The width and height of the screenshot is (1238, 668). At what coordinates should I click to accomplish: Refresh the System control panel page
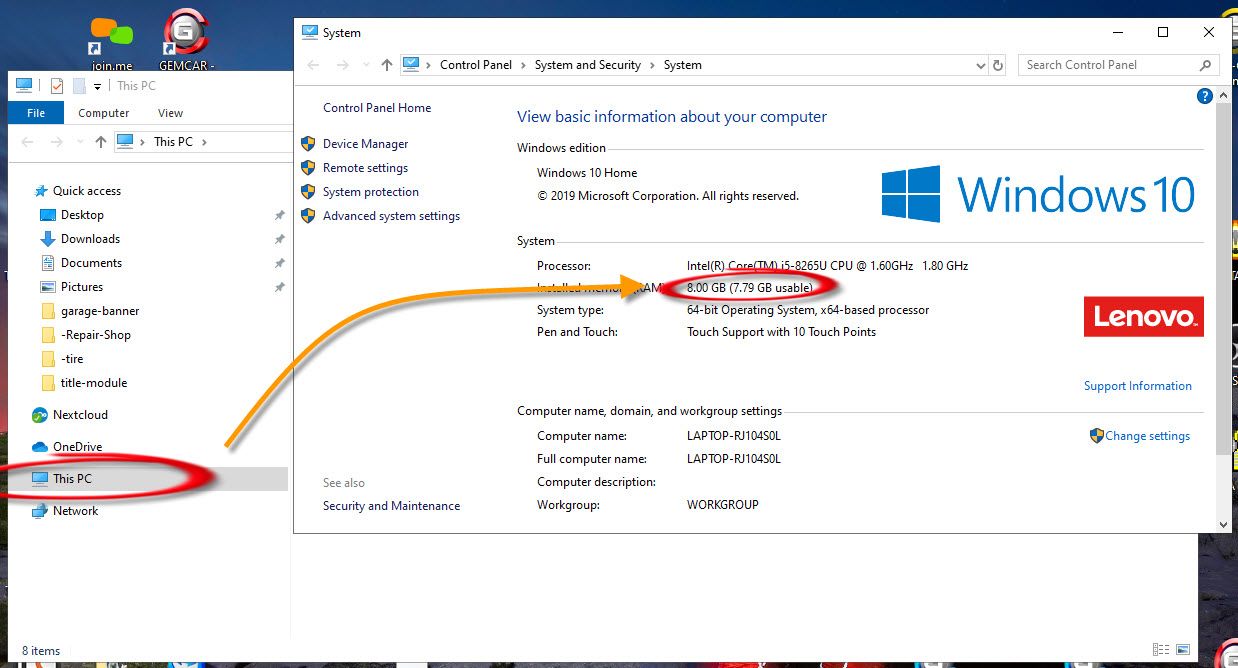tap(997, 65)
